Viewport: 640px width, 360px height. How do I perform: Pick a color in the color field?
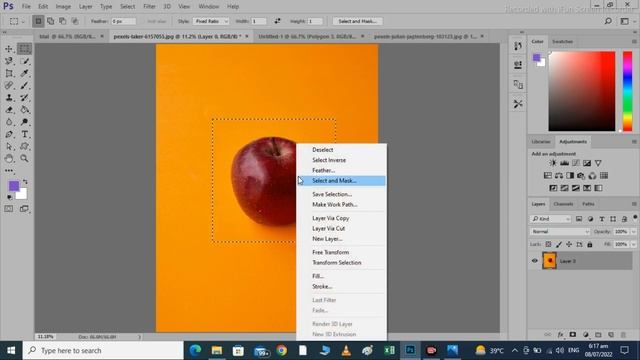tap(582, 91)
